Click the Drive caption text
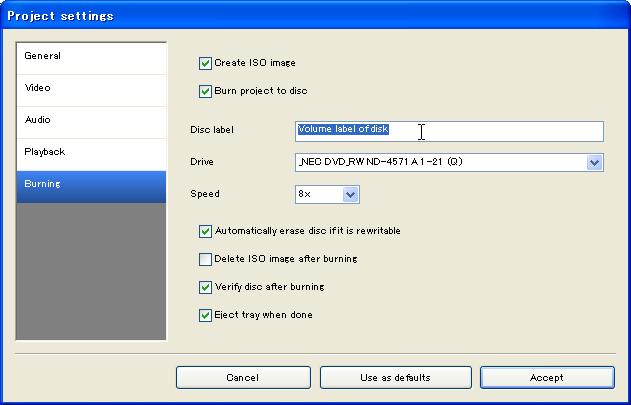The width and height of the screenshot is (631, 405). pyautogui.click(x=203, y=162)
